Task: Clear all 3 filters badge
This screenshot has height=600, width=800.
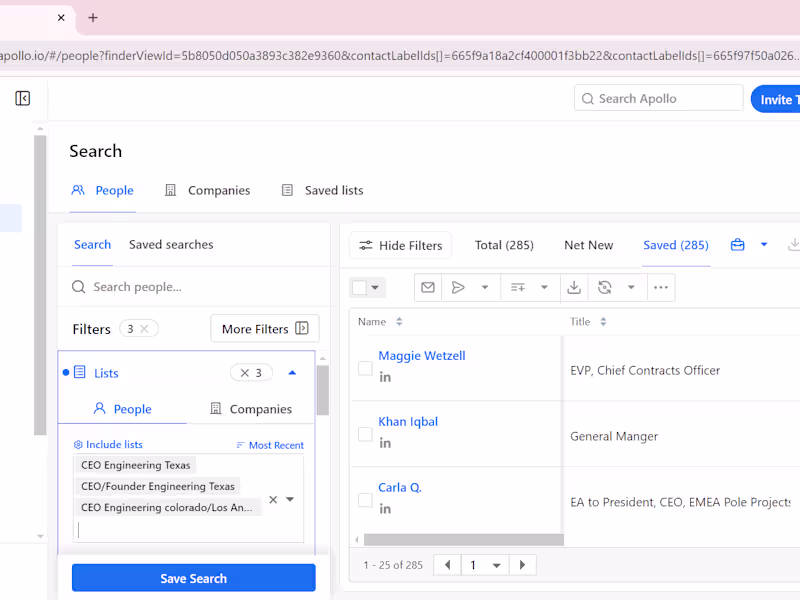Action: tap(139, 329)
